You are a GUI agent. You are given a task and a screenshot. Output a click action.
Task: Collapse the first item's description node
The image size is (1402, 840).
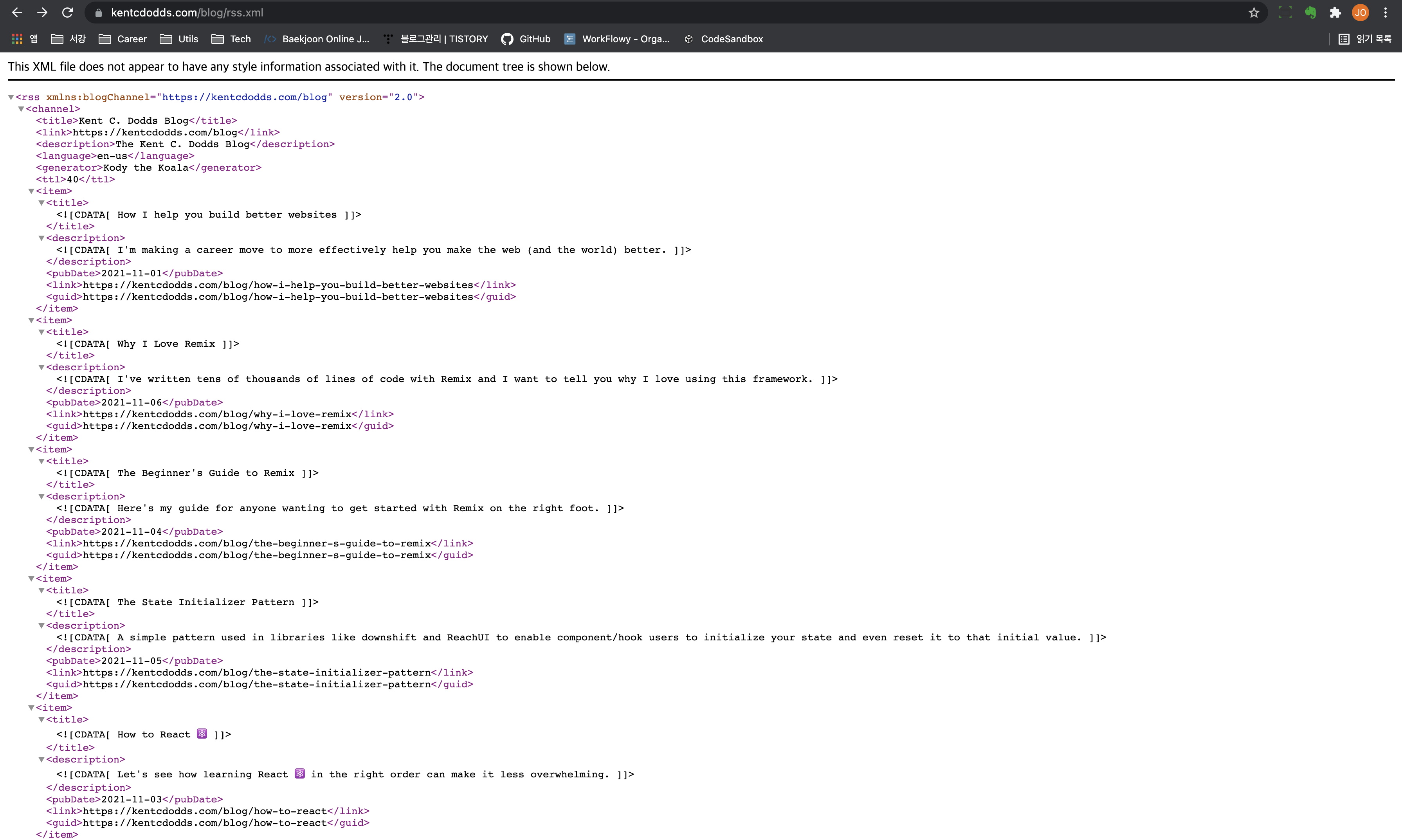coord(41,238)
